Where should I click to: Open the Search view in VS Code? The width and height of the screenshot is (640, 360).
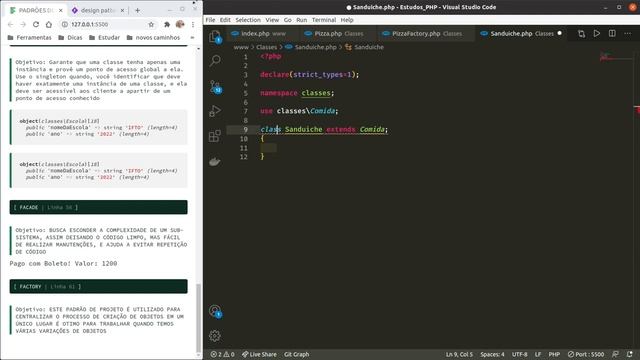pos(215,61)
